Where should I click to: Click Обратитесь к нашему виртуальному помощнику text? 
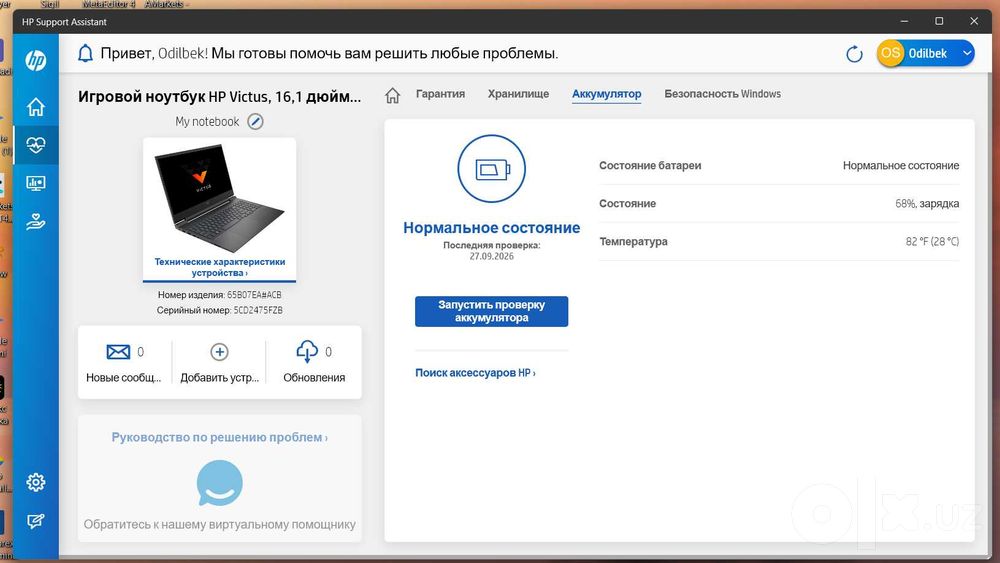point(219,525)
